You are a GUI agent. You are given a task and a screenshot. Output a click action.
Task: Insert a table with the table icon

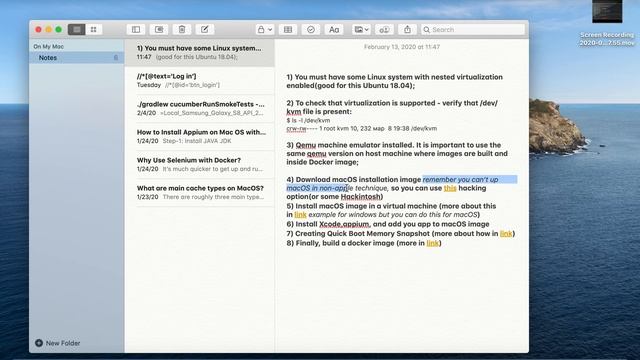[x=288, y=29]
